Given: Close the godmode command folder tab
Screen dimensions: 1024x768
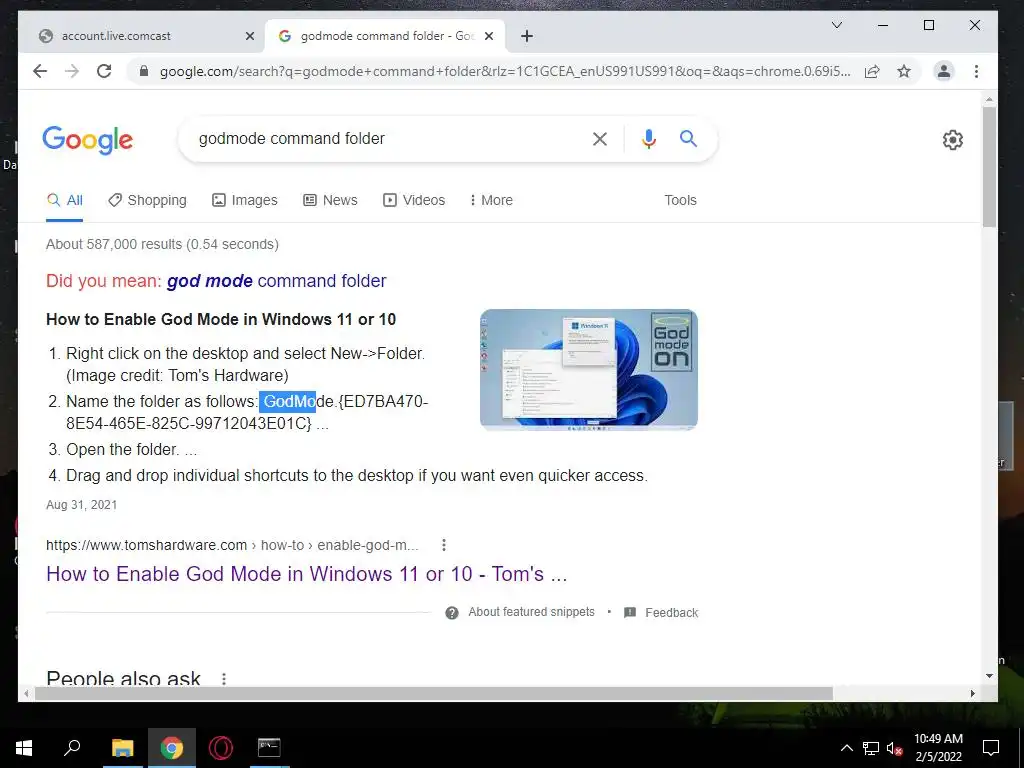Looking at the screenshot, I should coord(488,36).
